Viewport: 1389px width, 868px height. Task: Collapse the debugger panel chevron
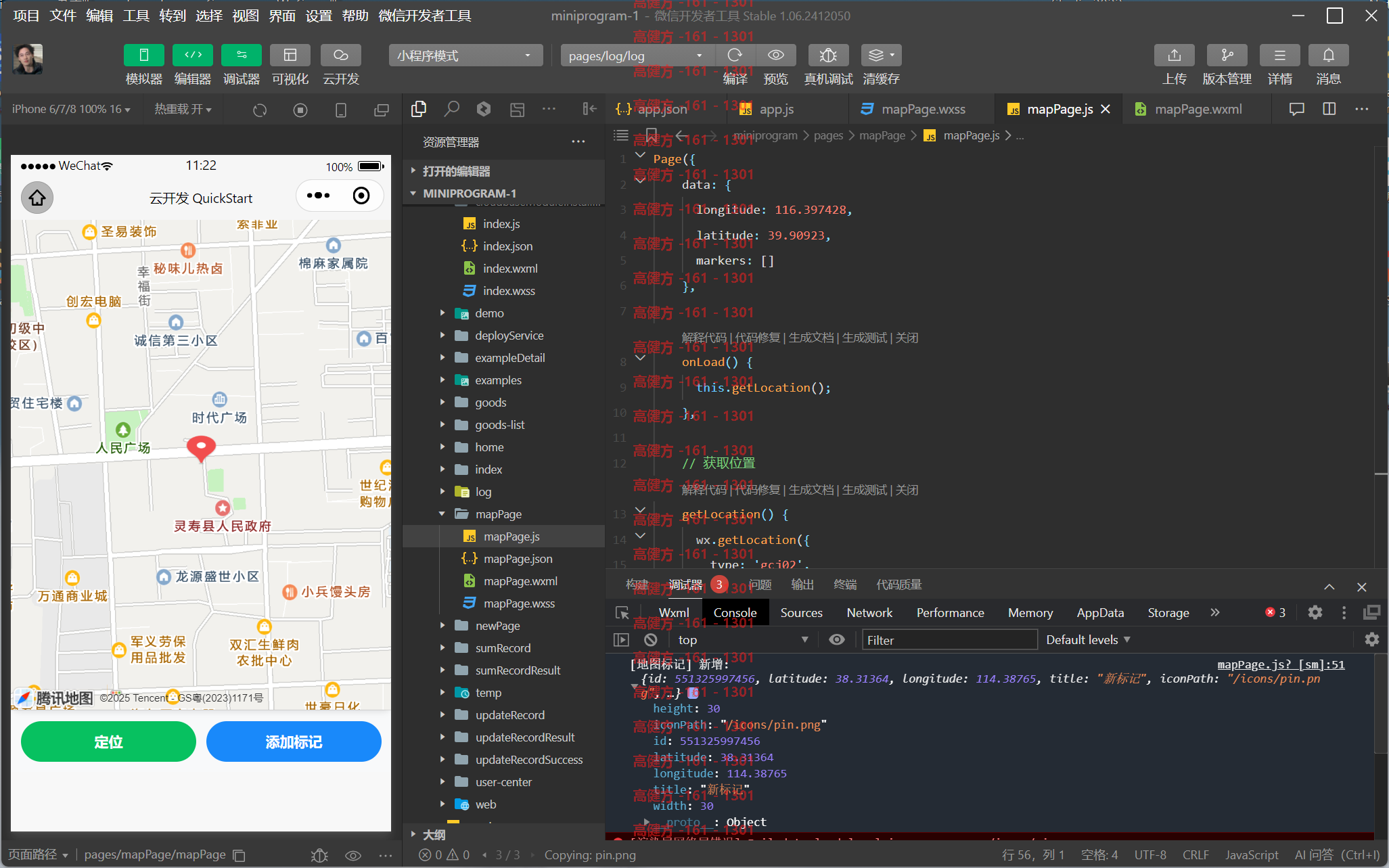tap(1329, 587)
